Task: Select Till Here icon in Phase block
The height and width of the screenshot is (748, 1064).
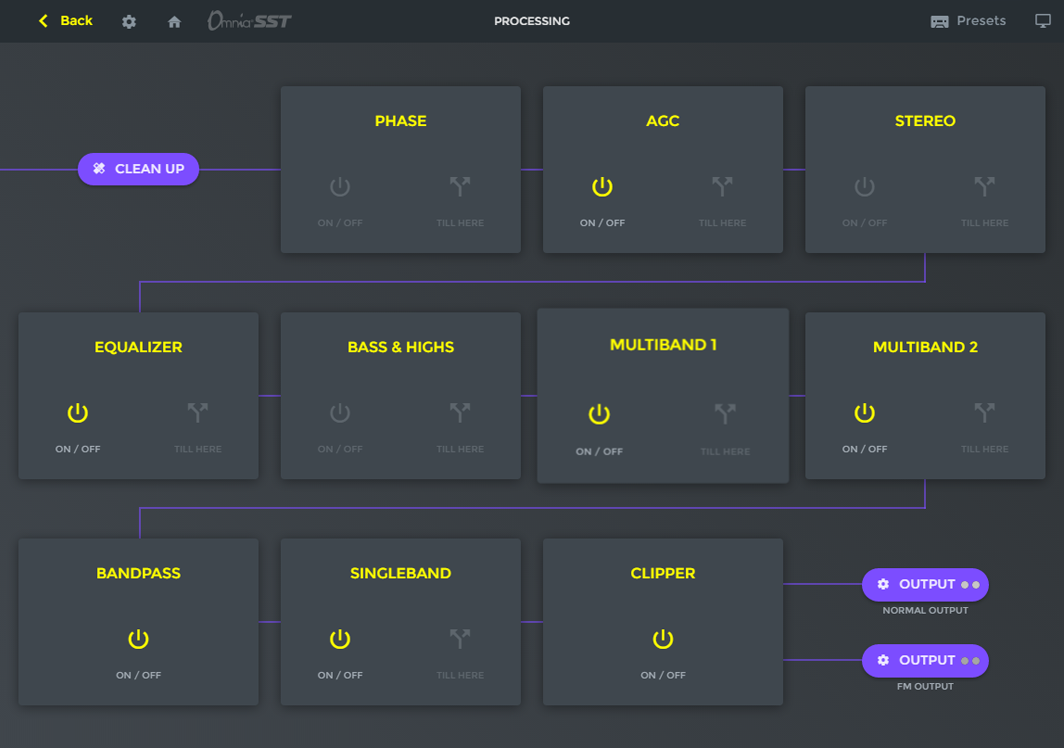Action: click(460, 186)
